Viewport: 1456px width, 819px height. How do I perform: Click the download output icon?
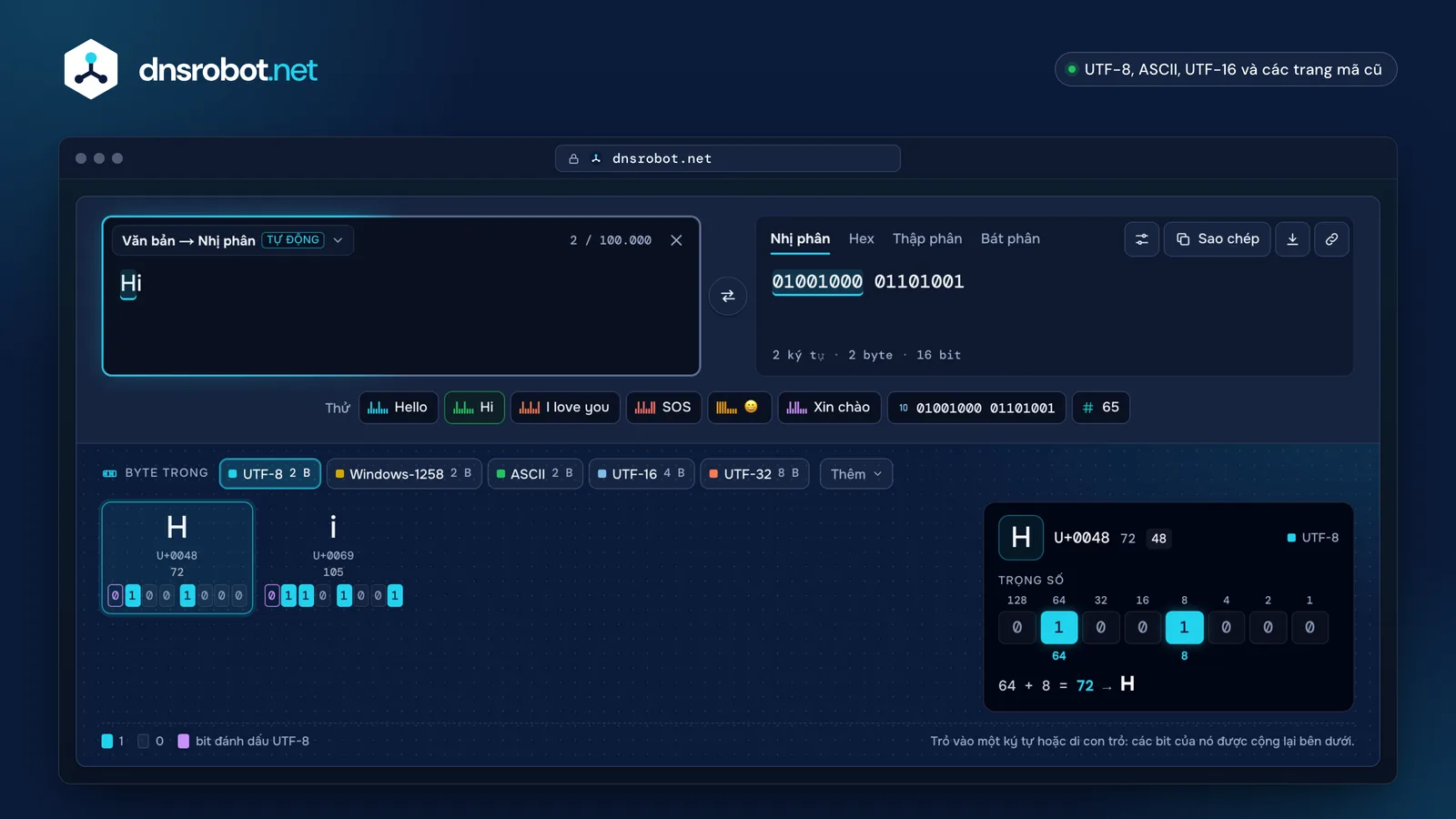pyautogui.click(x=1292, y=239)
